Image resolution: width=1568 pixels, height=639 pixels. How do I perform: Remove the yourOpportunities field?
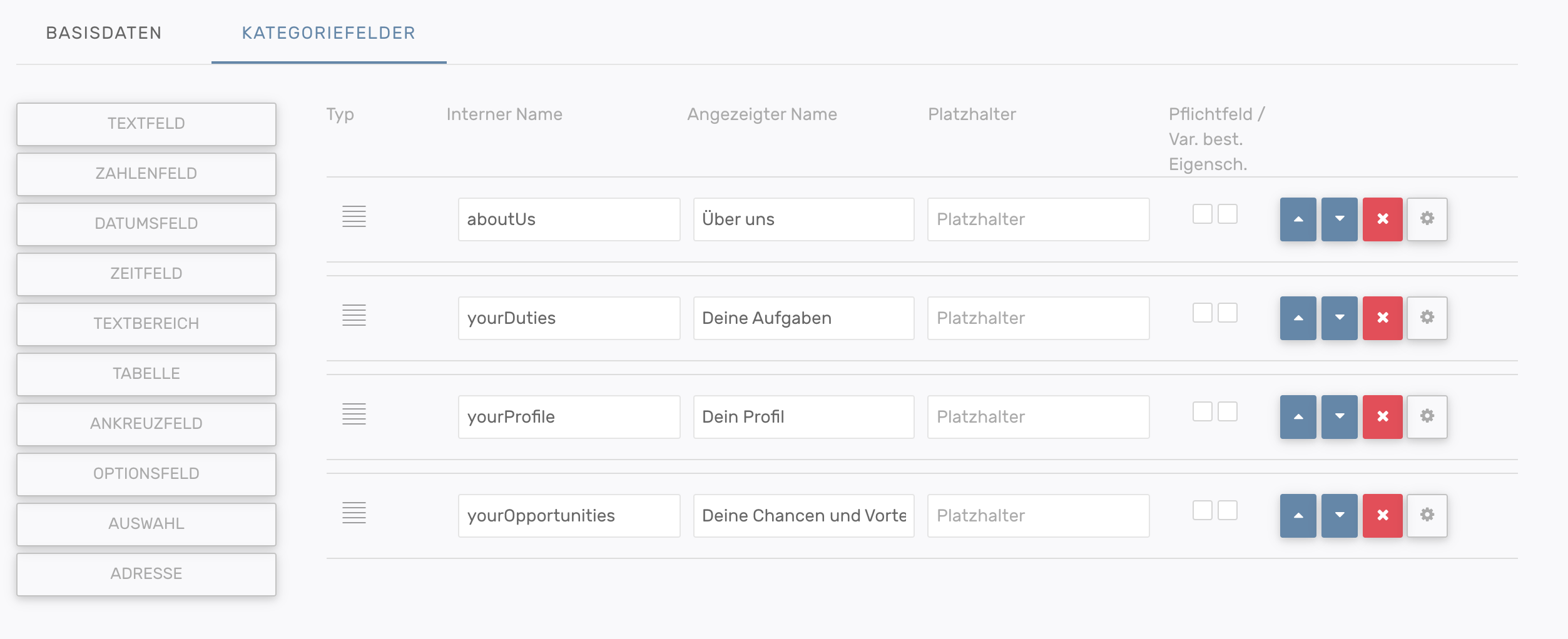click(1382, 516)
